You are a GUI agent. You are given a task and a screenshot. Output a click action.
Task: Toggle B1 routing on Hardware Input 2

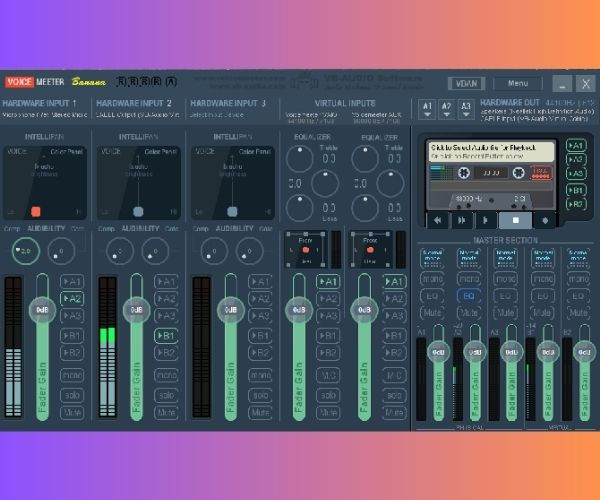166,336
